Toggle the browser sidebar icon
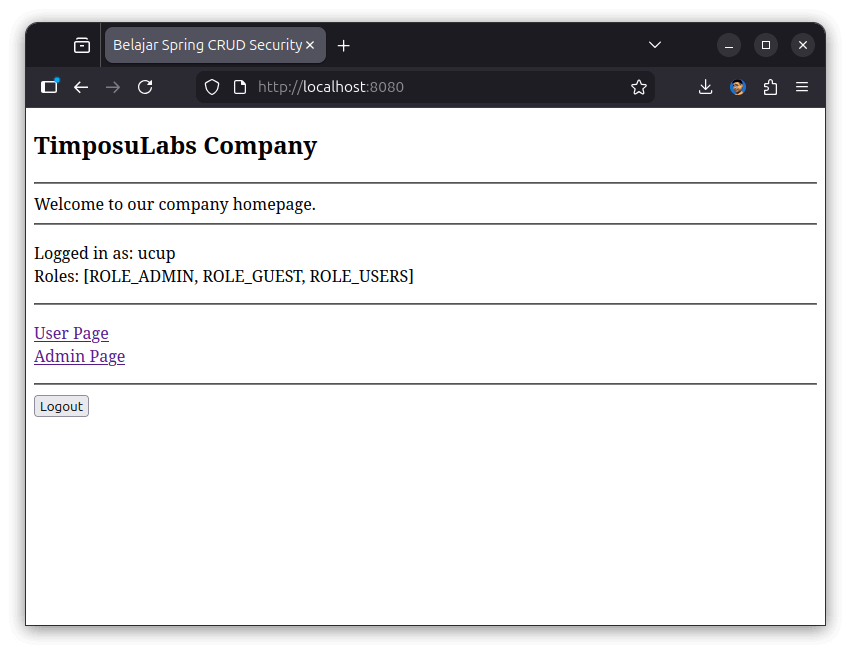The width and height of the screenshot is (851, 654). coord(49,87)
